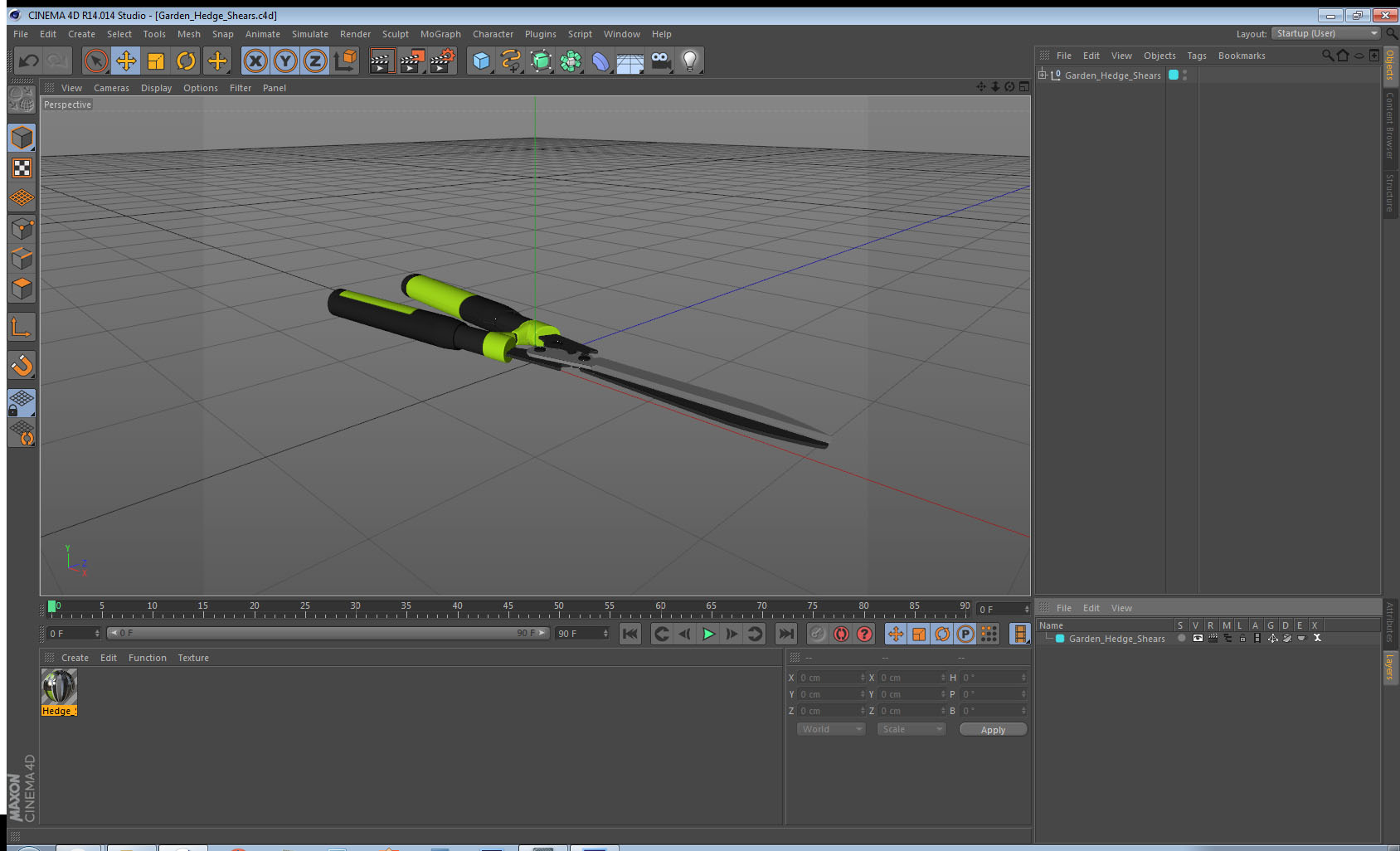Expand Garden_Hedge_Shears object tree
The width and height of the screenshot is (1400, 851).
click(x=1043, y=75)
